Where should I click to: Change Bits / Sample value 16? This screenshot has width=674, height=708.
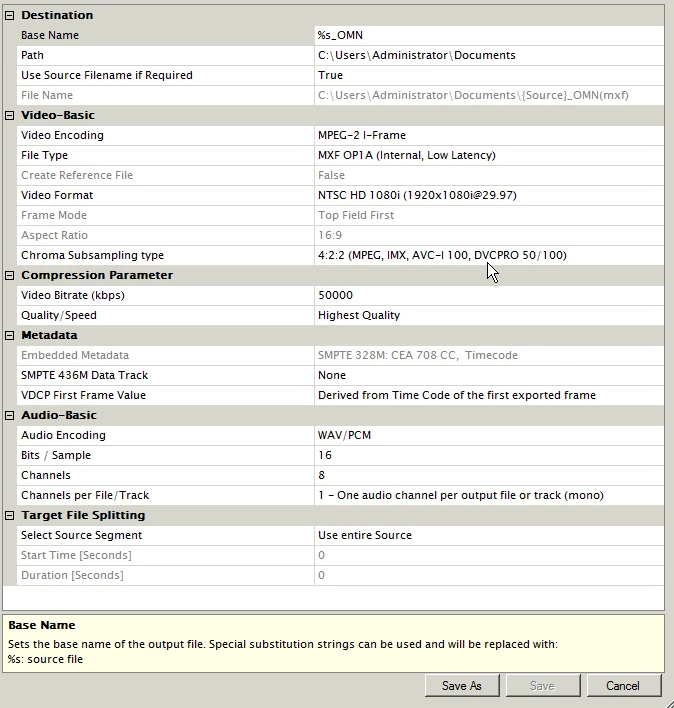coord(489,455)
